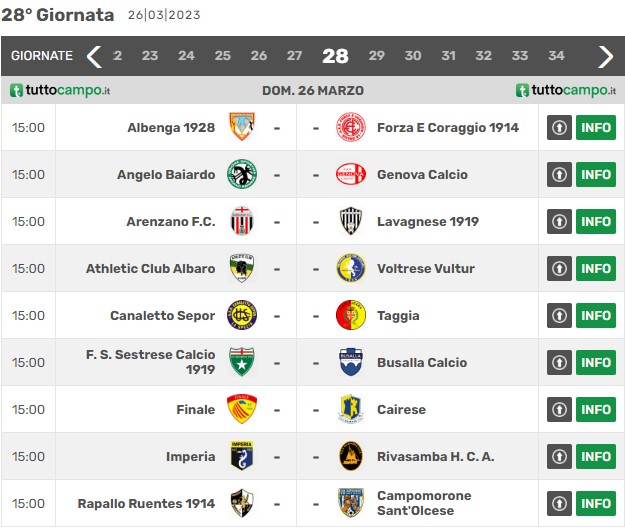
Task: Click the Albenga 1928 team crest
Action: [242, 127]
